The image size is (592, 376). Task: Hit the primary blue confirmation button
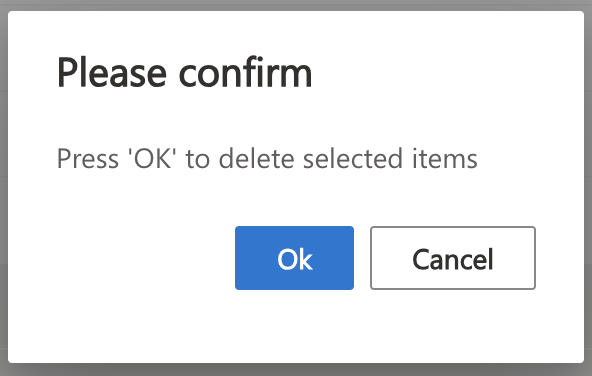(x=294, y=258)
